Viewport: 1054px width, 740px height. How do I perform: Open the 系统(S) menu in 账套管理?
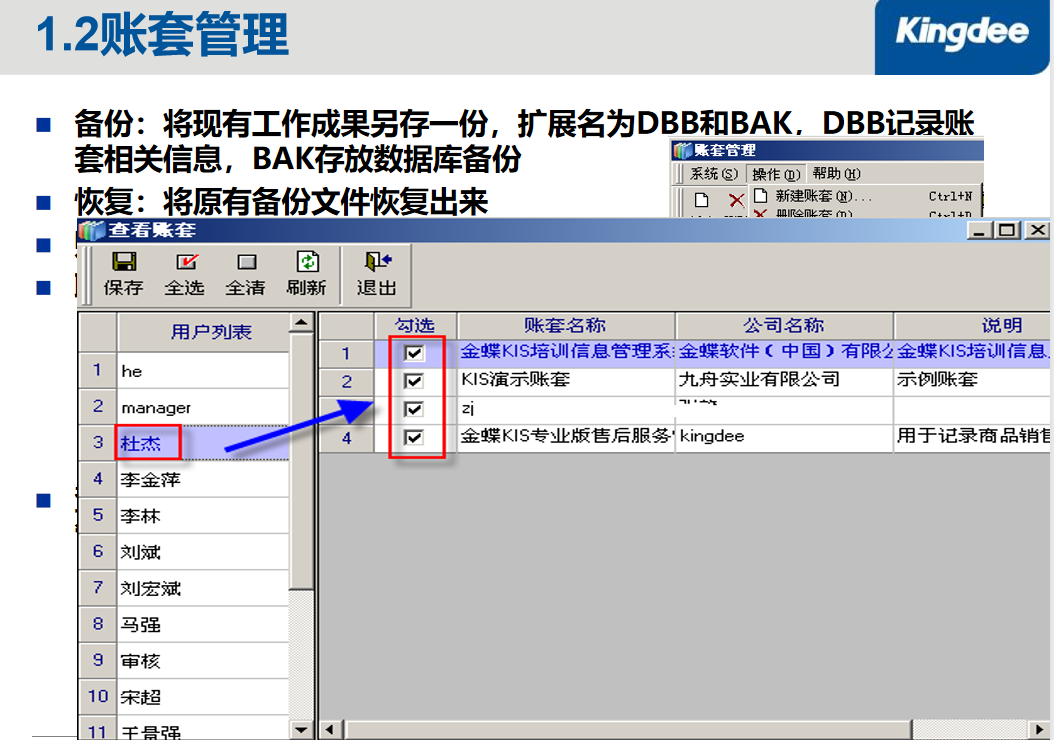714,174
